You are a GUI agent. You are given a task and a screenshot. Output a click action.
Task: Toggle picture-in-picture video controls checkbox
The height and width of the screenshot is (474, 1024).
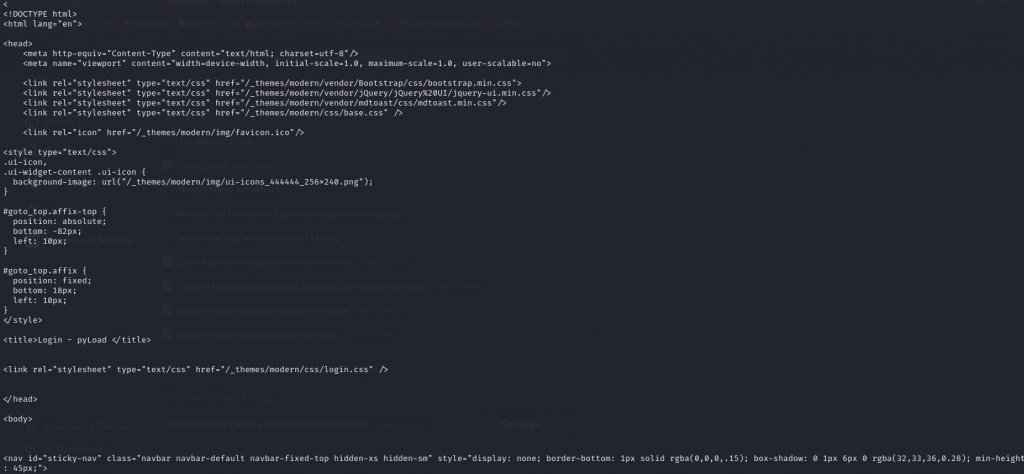[x=168, y=261]
